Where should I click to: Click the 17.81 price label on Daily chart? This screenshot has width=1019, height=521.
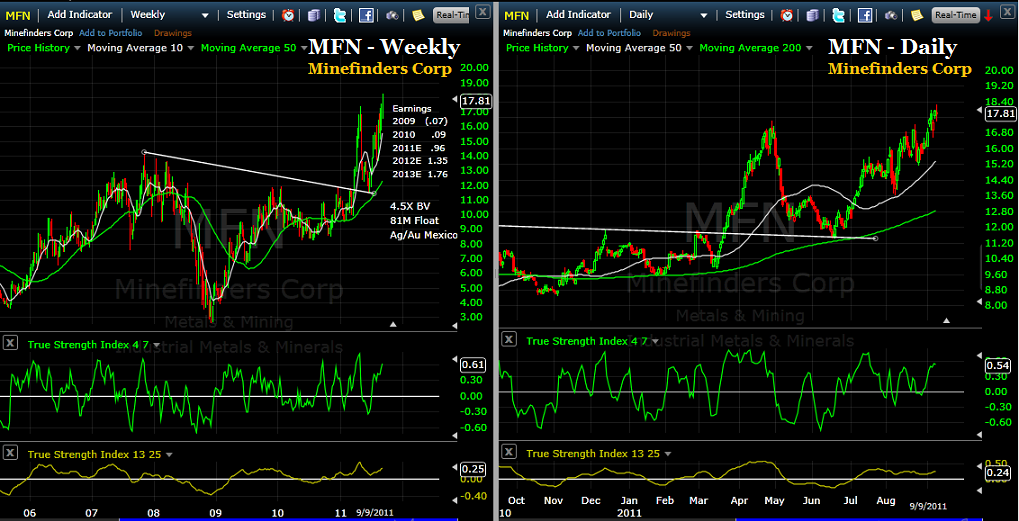coord(1000,114)
